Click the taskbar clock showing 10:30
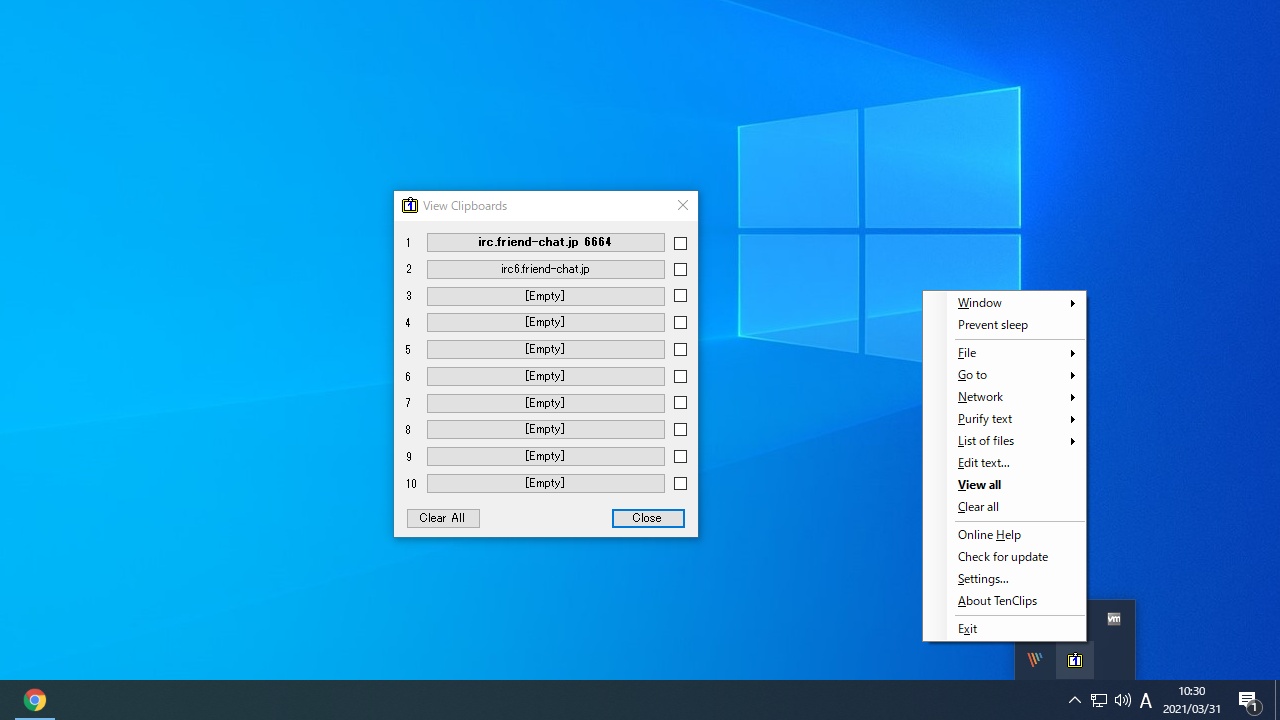1280x720 pixels. (x=1192, y=700)
